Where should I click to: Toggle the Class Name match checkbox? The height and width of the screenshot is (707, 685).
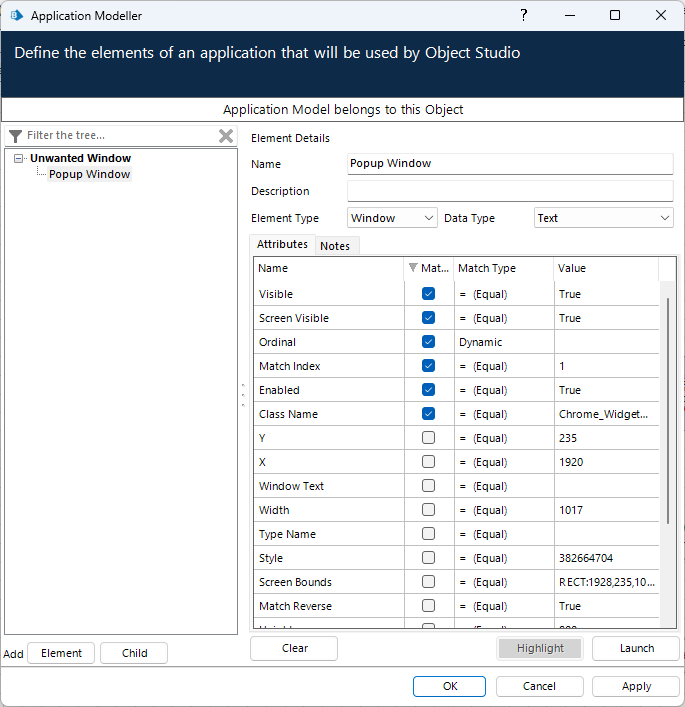pyautogui.click(x=428, y=414)
